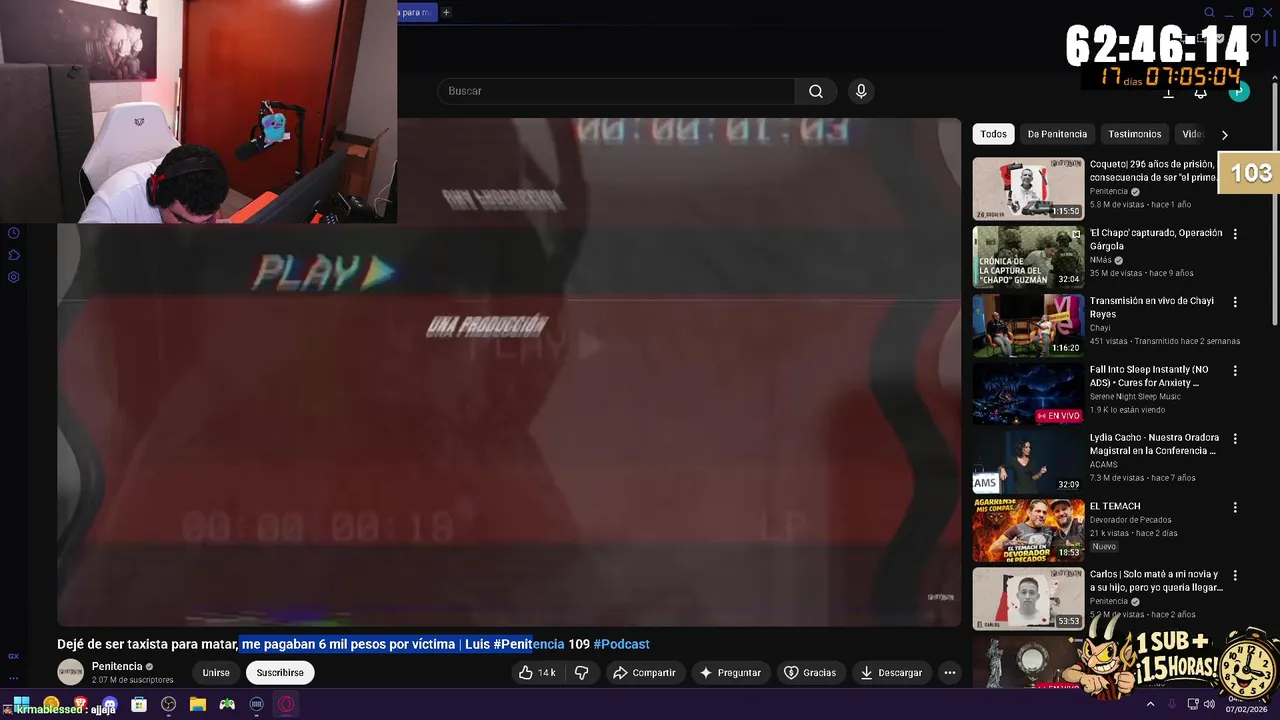The width and height of the screenshot is (1280, 720).
Task: Open Settings gear icon in Opera sidebar
Action: pos(13,277)
